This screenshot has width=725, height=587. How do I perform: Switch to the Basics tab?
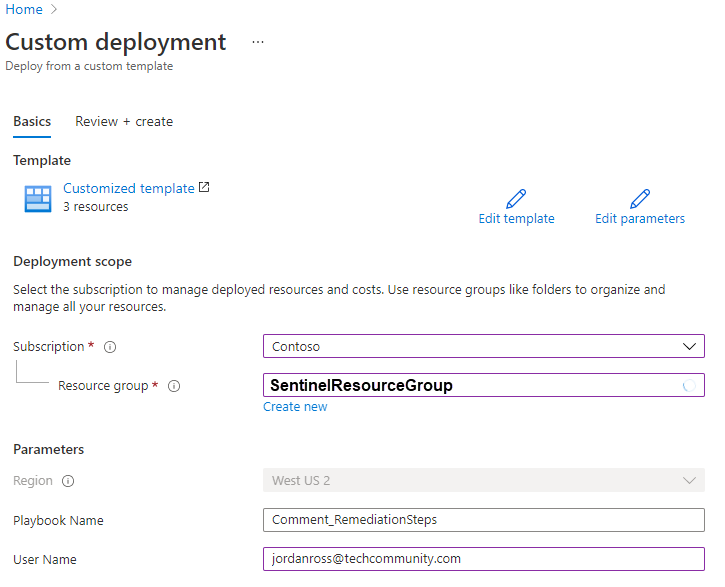[x=32, y=122]
